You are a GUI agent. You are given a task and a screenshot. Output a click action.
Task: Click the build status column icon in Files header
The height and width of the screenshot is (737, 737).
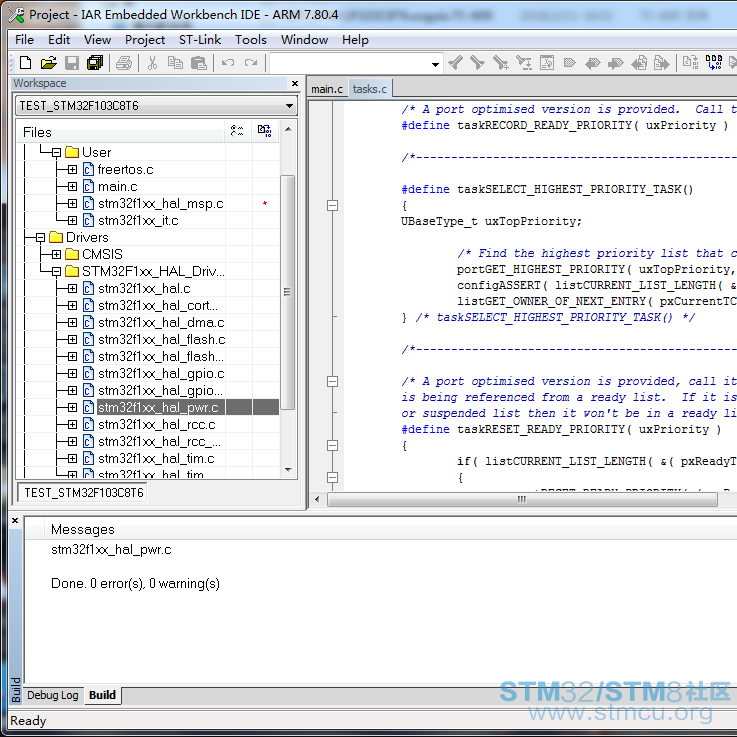pyautogui.click(x=265, y=131)
